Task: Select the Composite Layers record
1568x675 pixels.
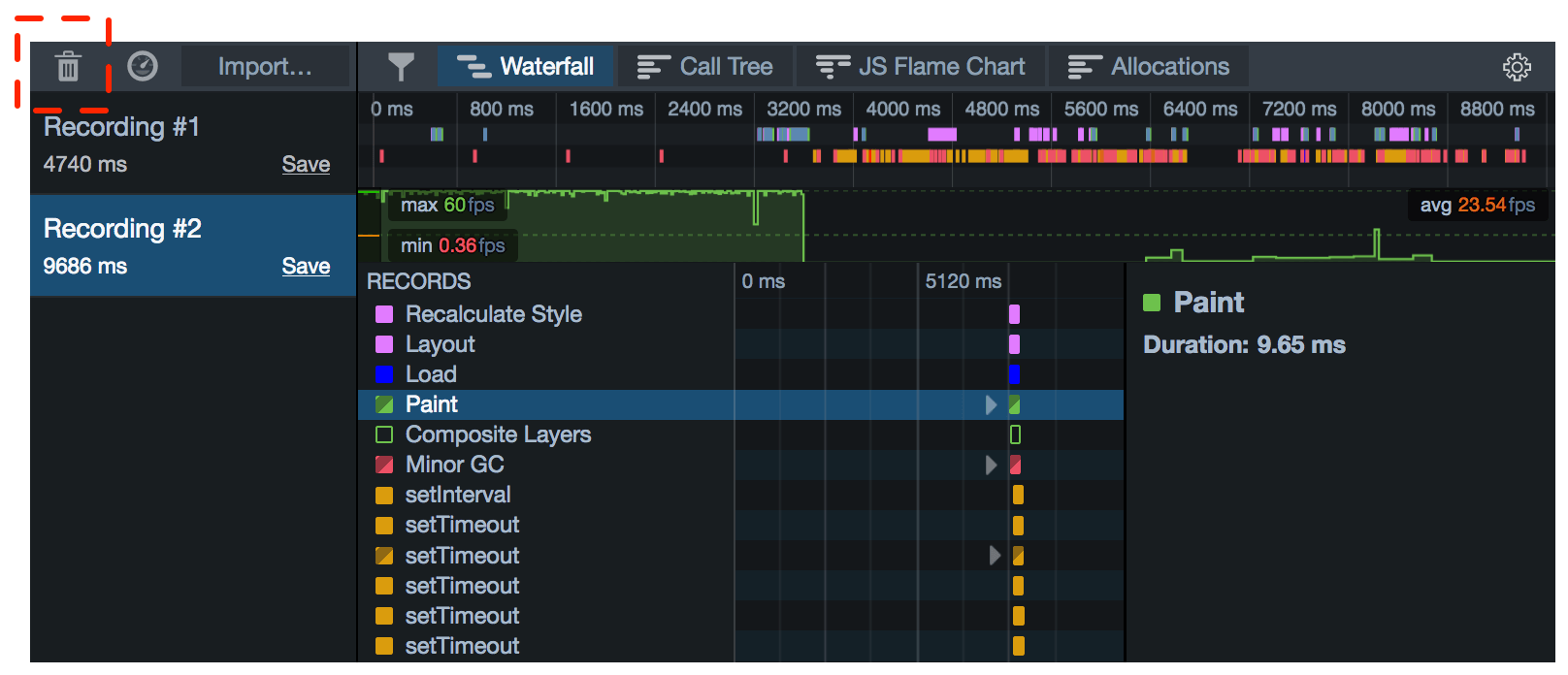Action: tap(497, 434)
